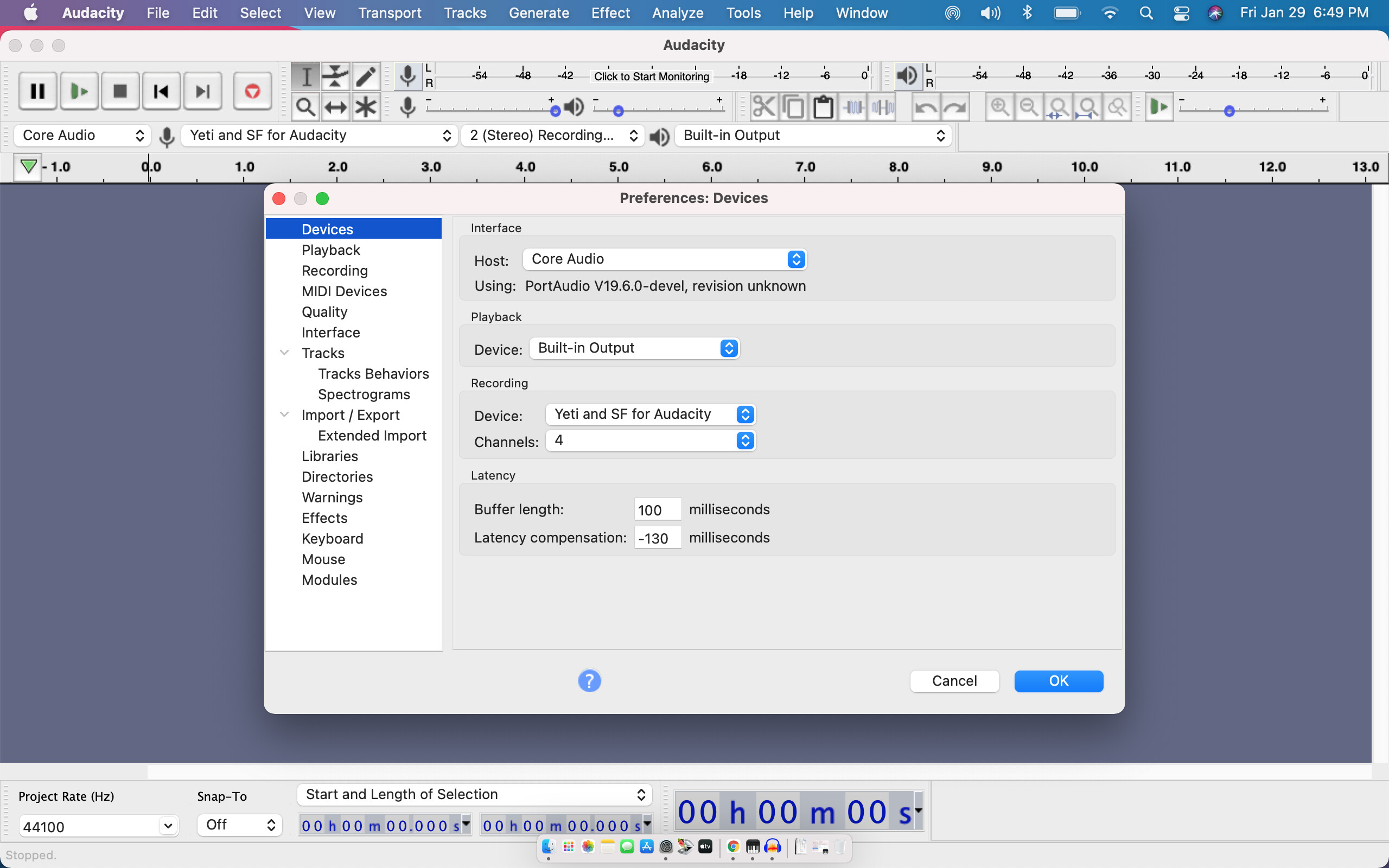Screen dimensions: 1389x868
Task: Select the Draw tool
Action: (x=366, y=76)
